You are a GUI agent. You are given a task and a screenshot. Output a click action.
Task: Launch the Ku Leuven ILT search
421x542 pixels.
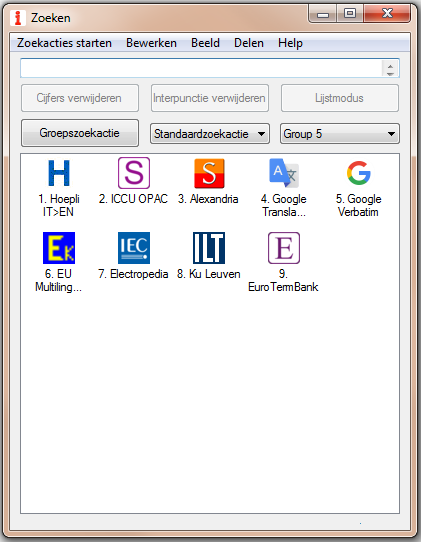pos(209,248)
